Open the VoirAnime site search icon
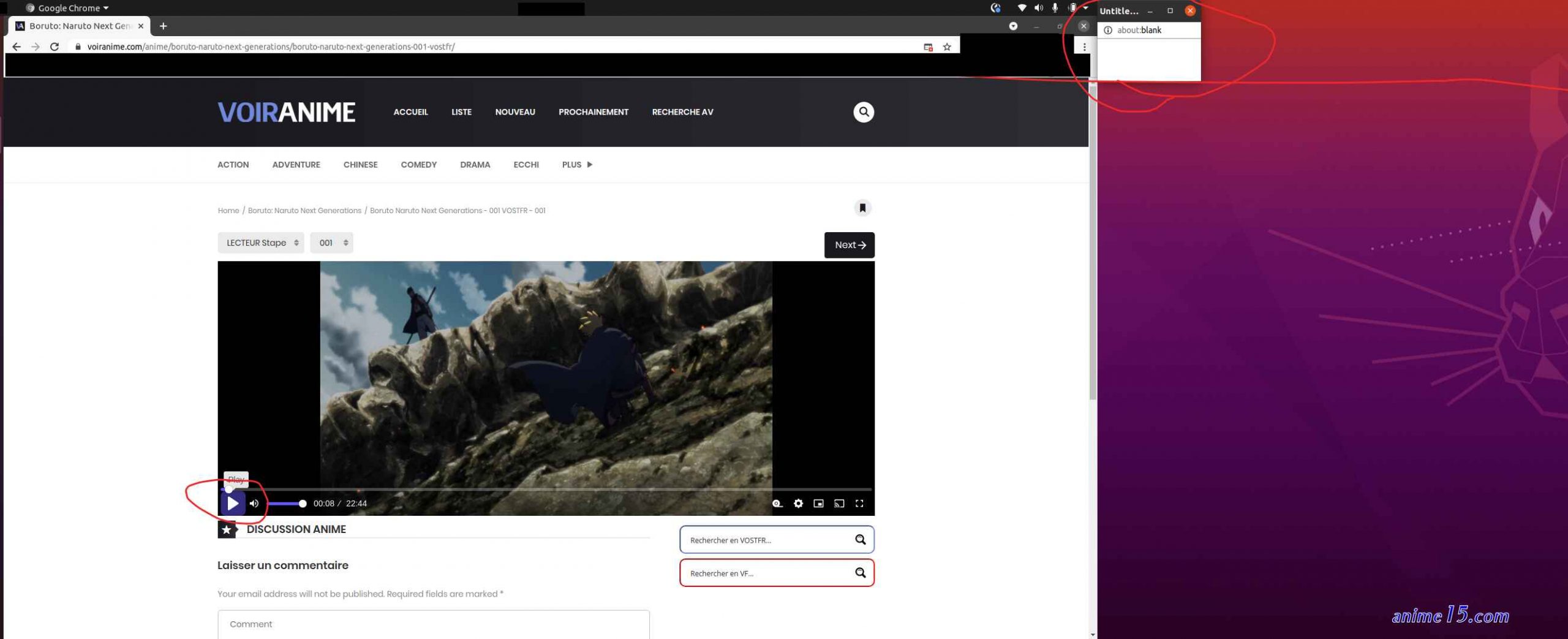1568x639 pixels. 864,112
